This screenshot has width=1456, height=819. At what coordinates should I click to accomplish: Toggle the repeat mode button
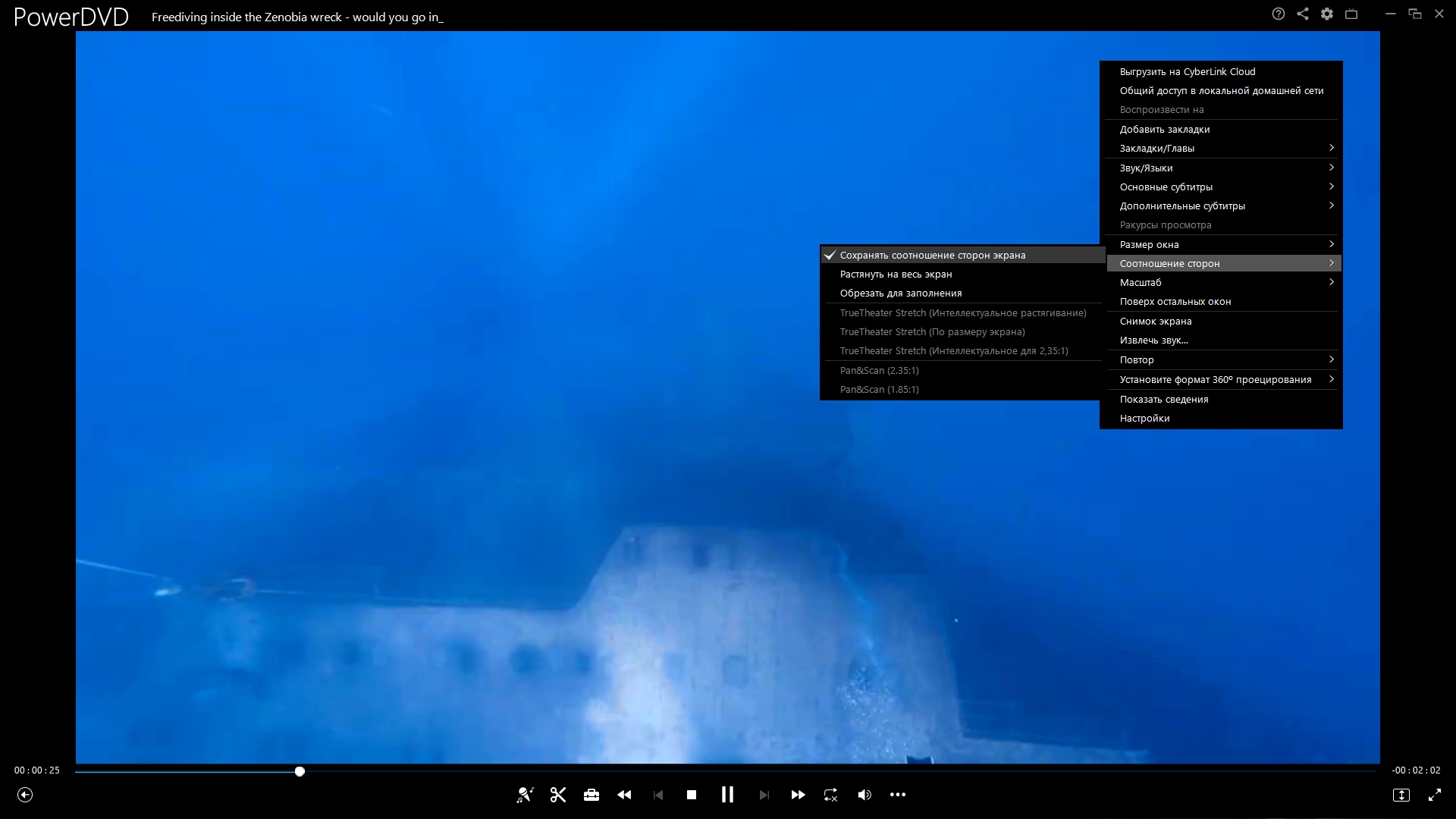pos(831,795)
